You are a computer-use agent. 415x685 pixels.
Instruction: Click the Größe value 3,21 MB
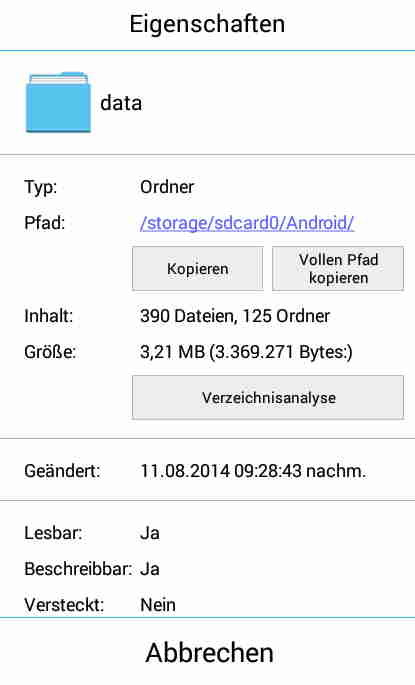pos(172,352)
